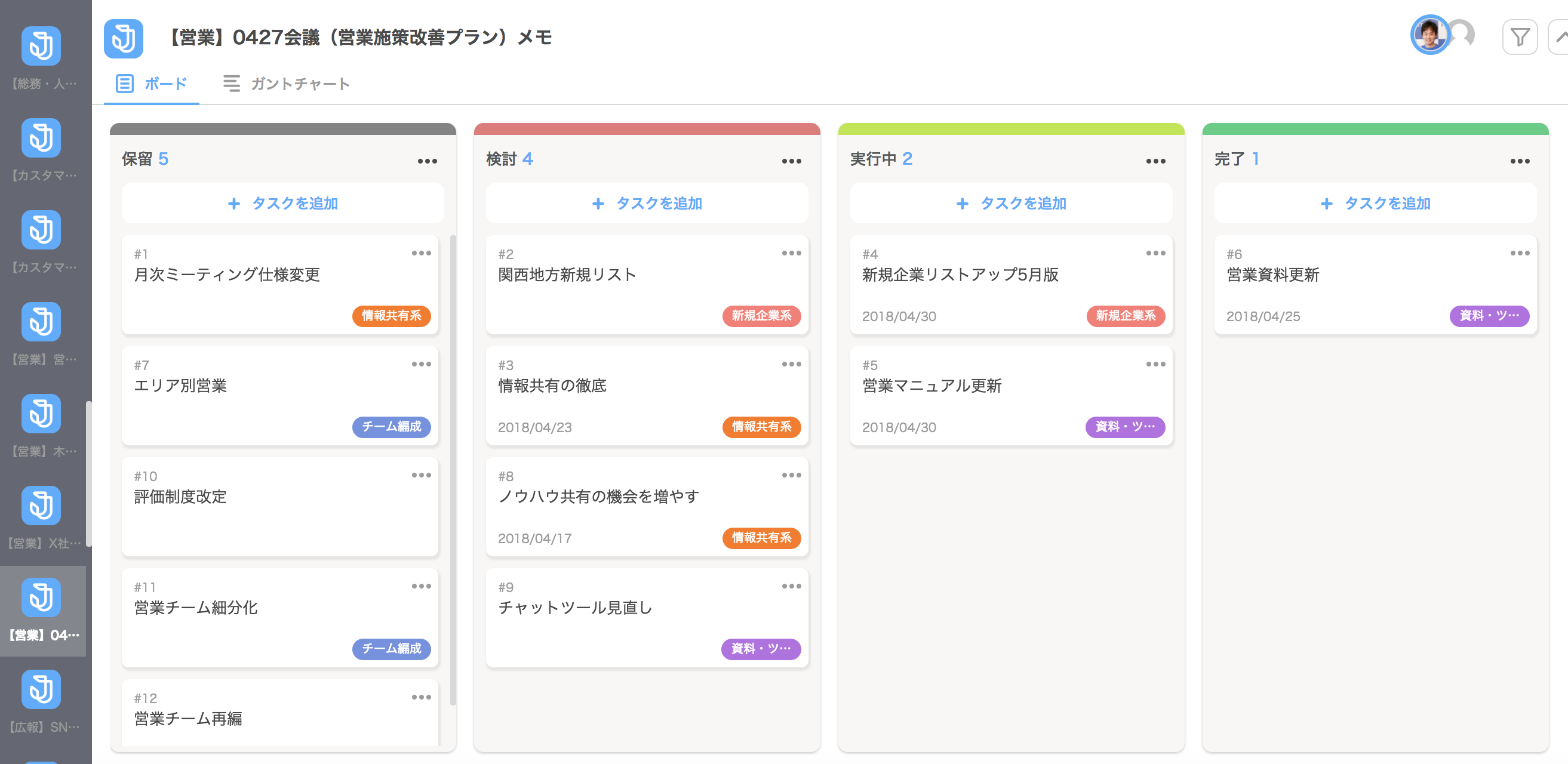Viewport: 1568px width, 764px height.
Task: Click due date 2018/04/25 on task #6
Action: point(1263,316)
